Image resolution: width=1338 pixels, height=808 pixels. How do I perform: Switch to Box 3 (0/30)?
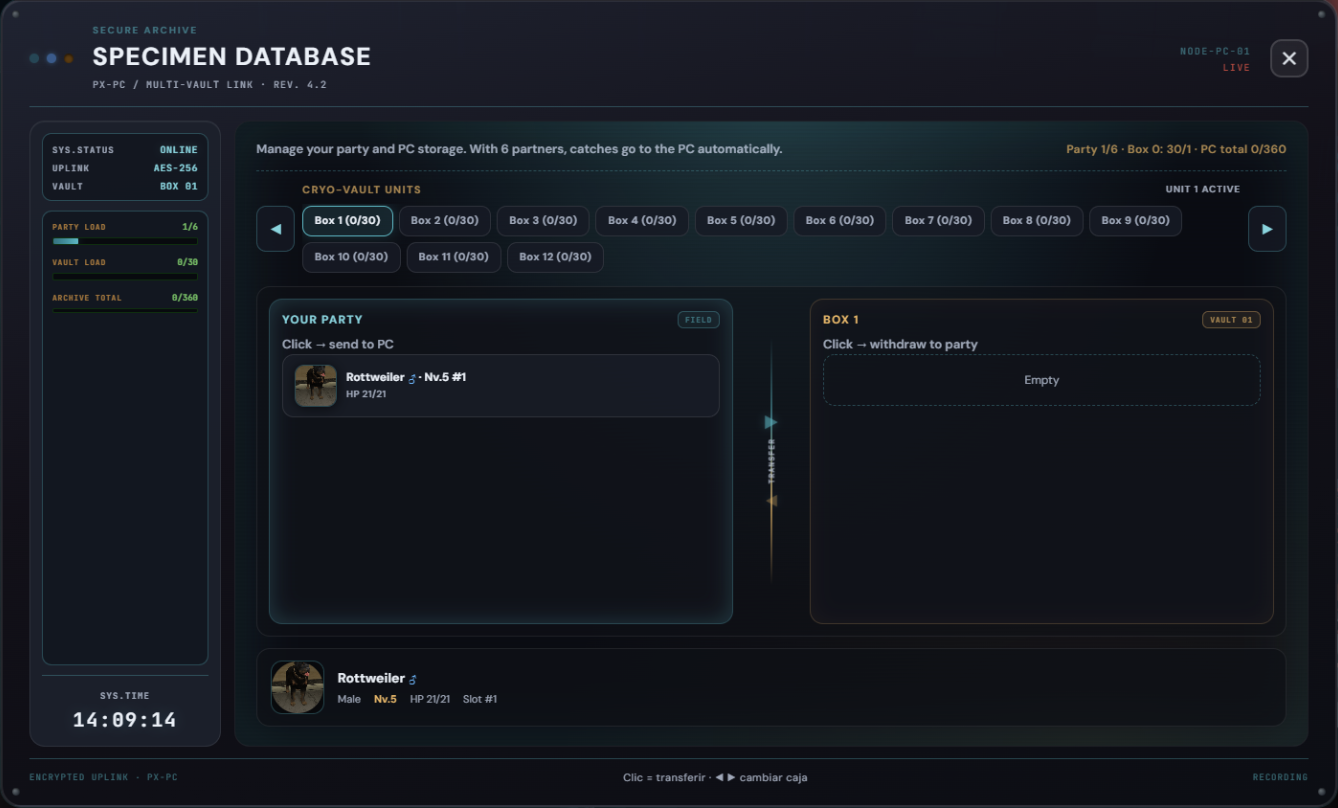pos(543,221)
